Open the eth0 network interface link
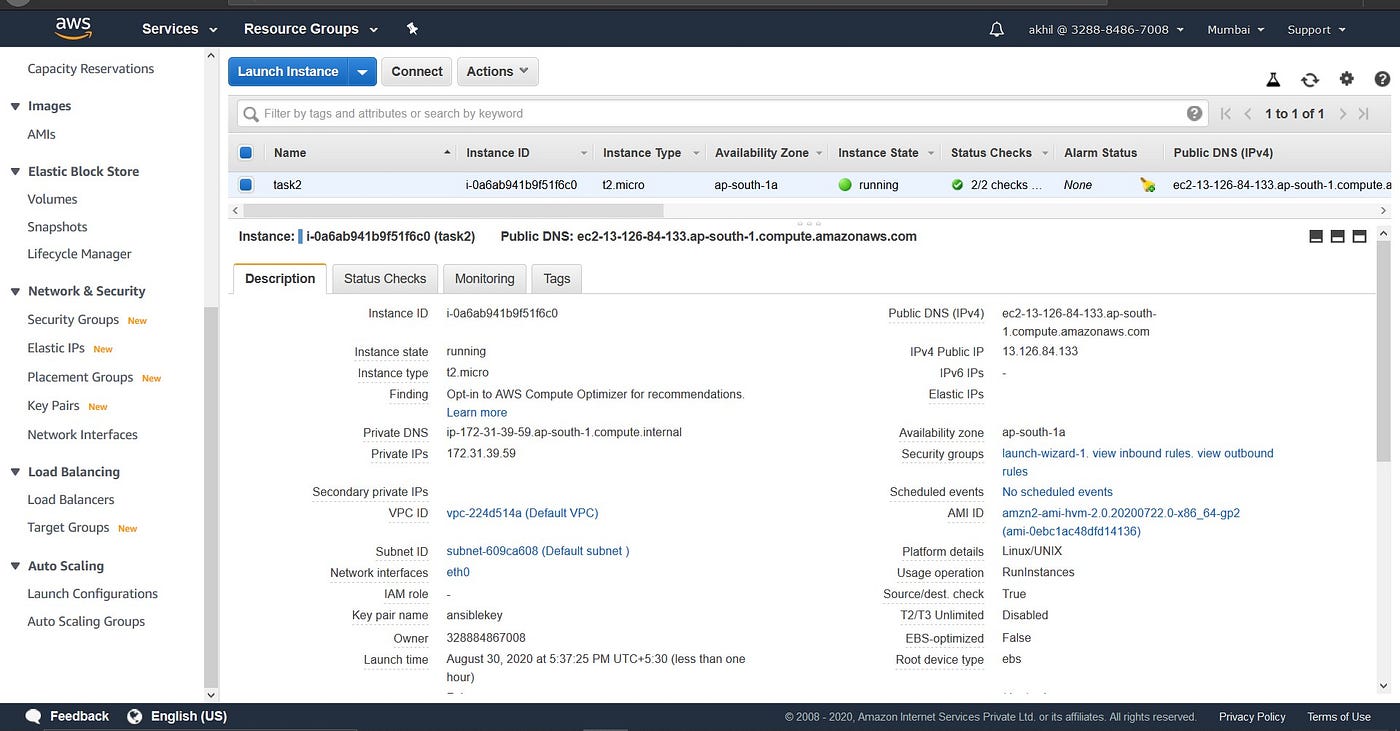The width and height of the screenshot is (1400, 731). pos(458,573)
